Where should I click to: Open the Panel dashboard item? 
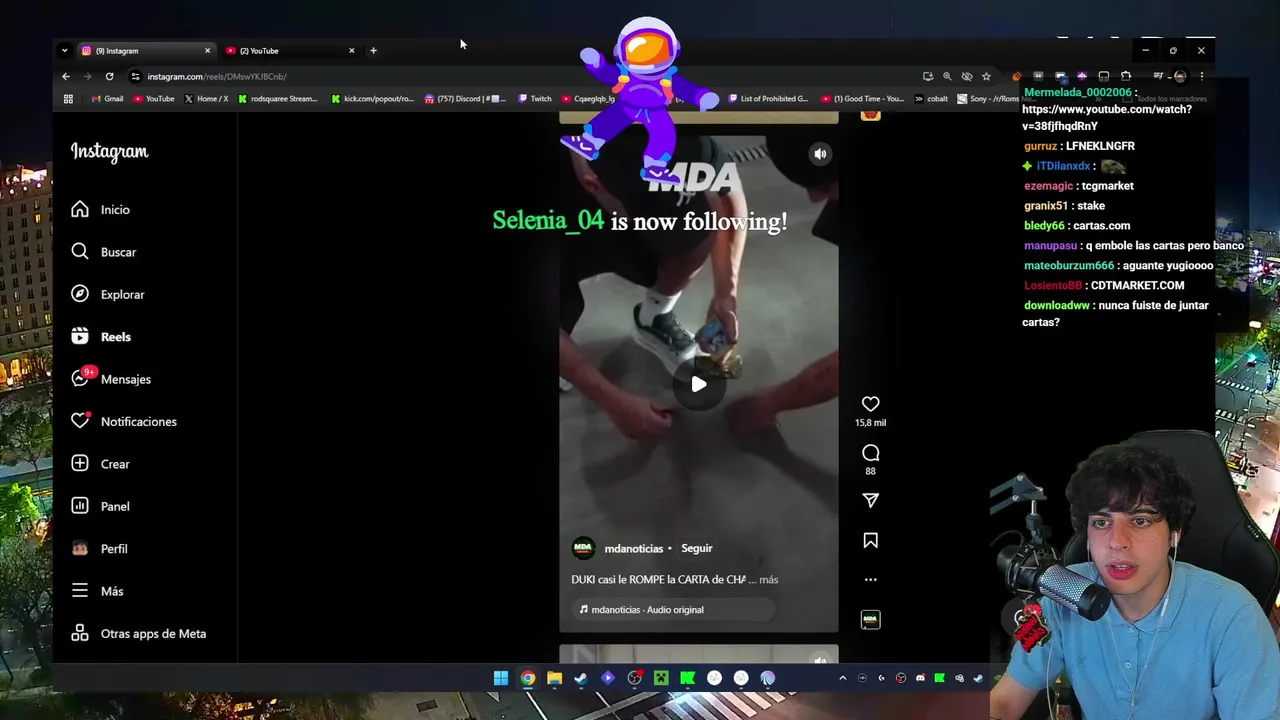[x=100, y=506]
